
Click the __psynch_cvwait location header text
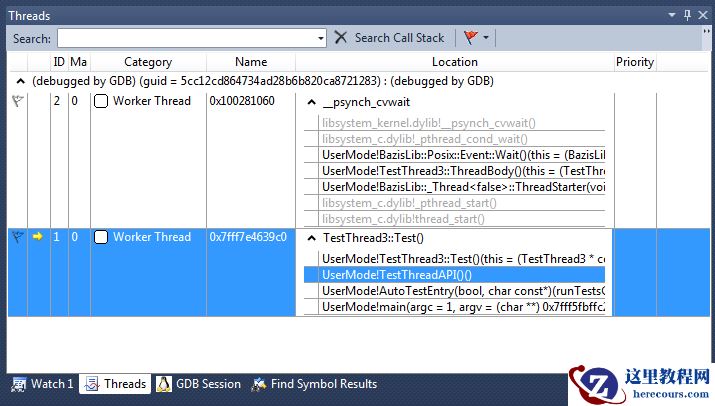[366, 102]
